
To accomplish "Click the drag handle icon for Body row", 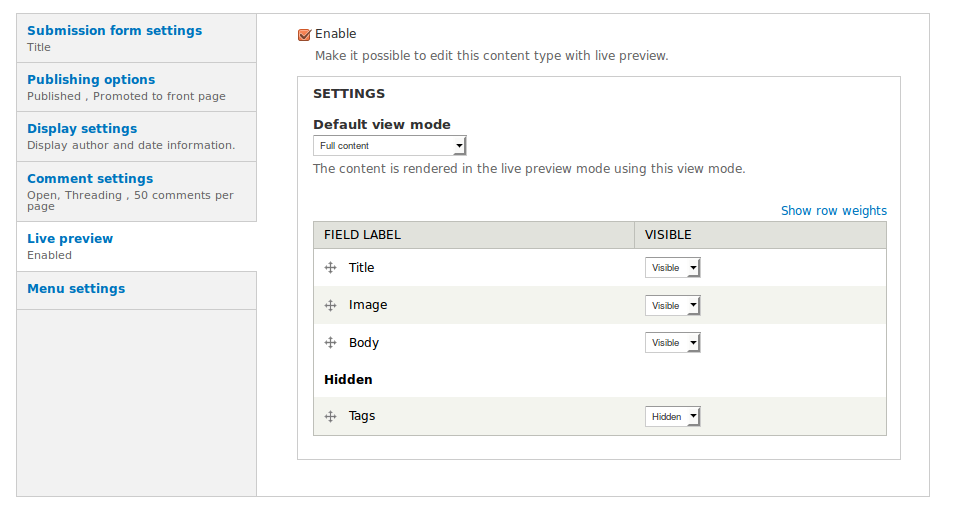I will click(x=330, y=343).
